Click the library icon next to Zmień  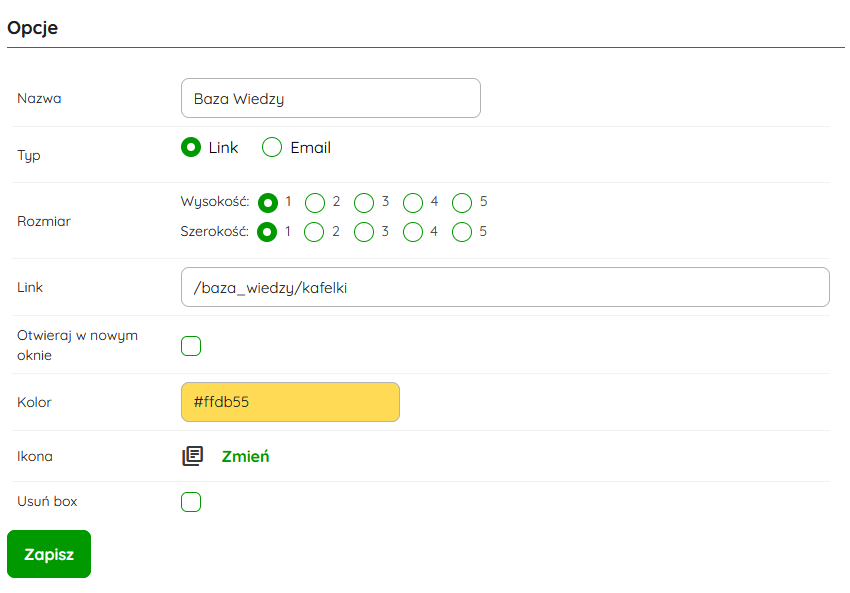click(192, 456)
